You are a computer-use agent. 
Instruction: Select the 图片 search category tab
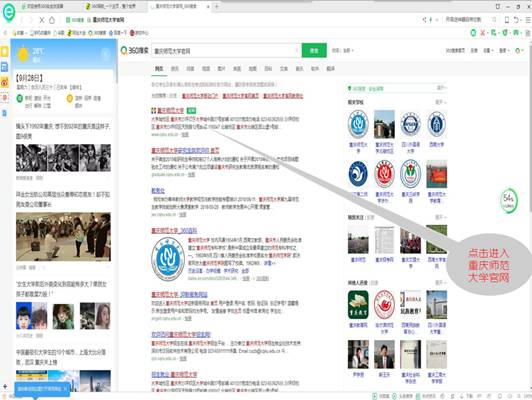coord(221,69)
